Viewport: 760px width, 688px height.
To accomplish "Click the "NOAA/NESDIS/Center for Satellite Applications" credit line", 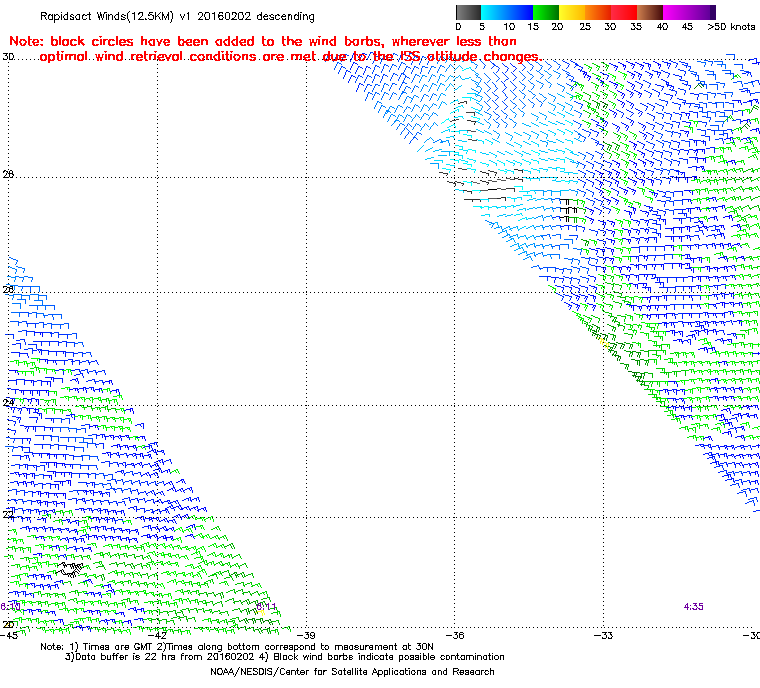I will 352,672.
